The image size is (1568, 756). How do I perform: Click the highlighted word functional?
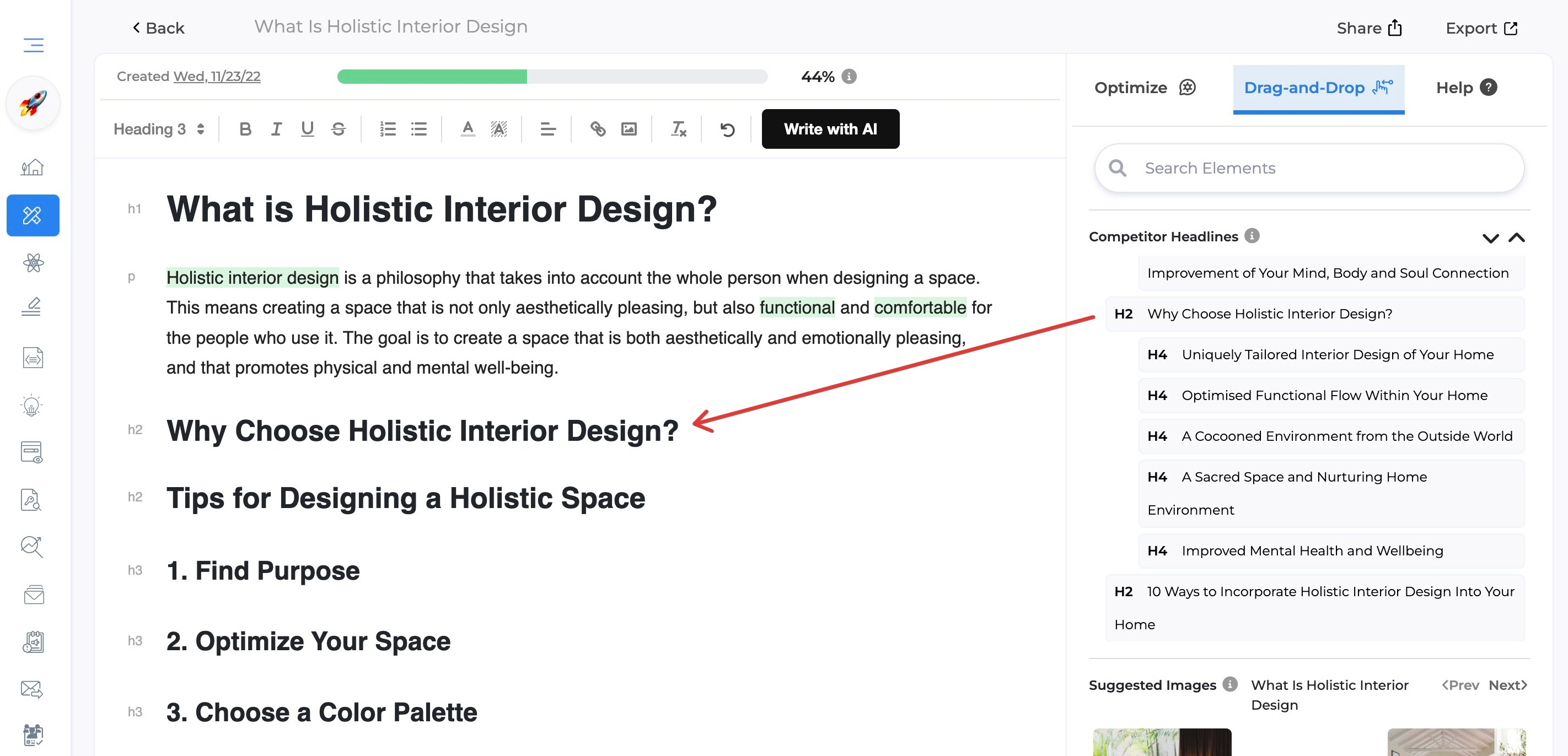pos(797,308)
